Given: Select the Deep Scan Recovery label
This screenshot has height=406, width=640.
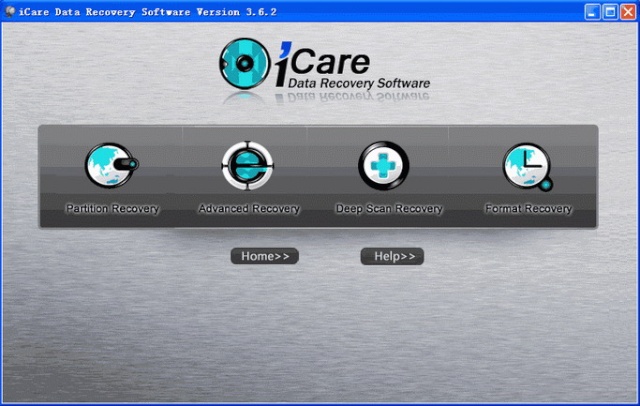Looking at the screenshot, I should pyautogui.click(x=389, y=209).
